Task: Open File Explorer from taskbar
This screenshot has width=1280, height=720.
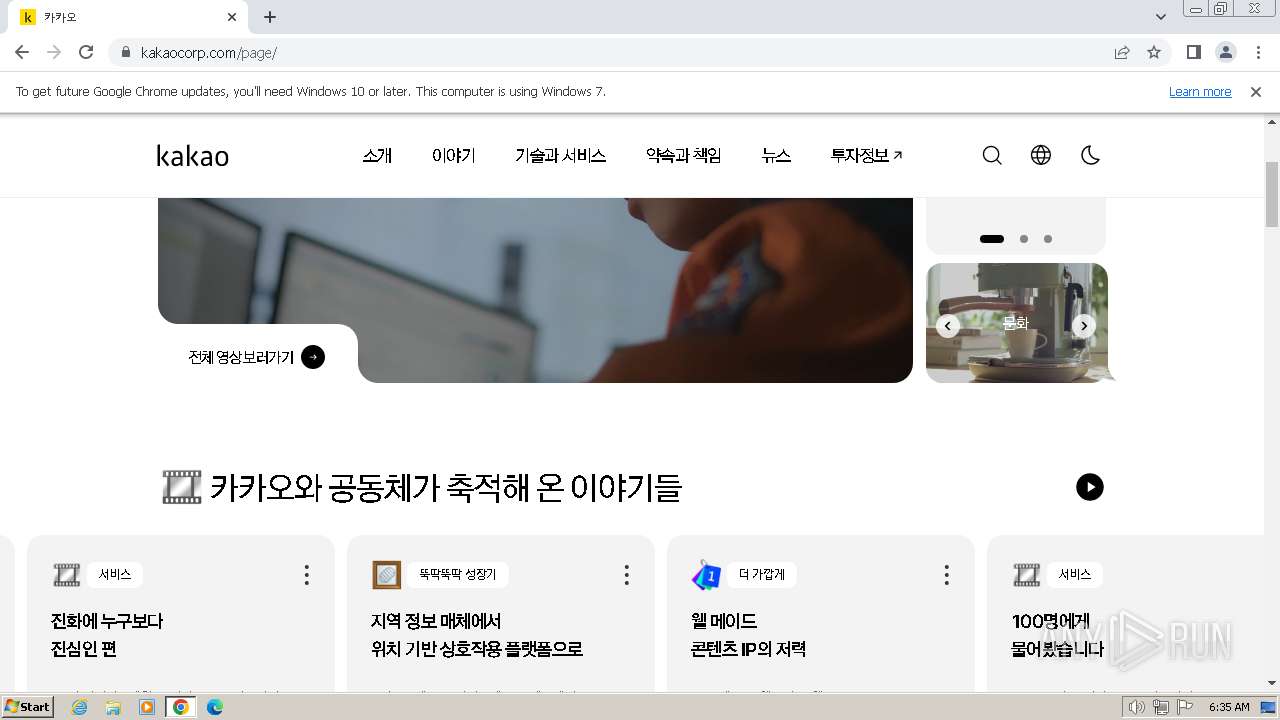Action: (x=113, y=707)
